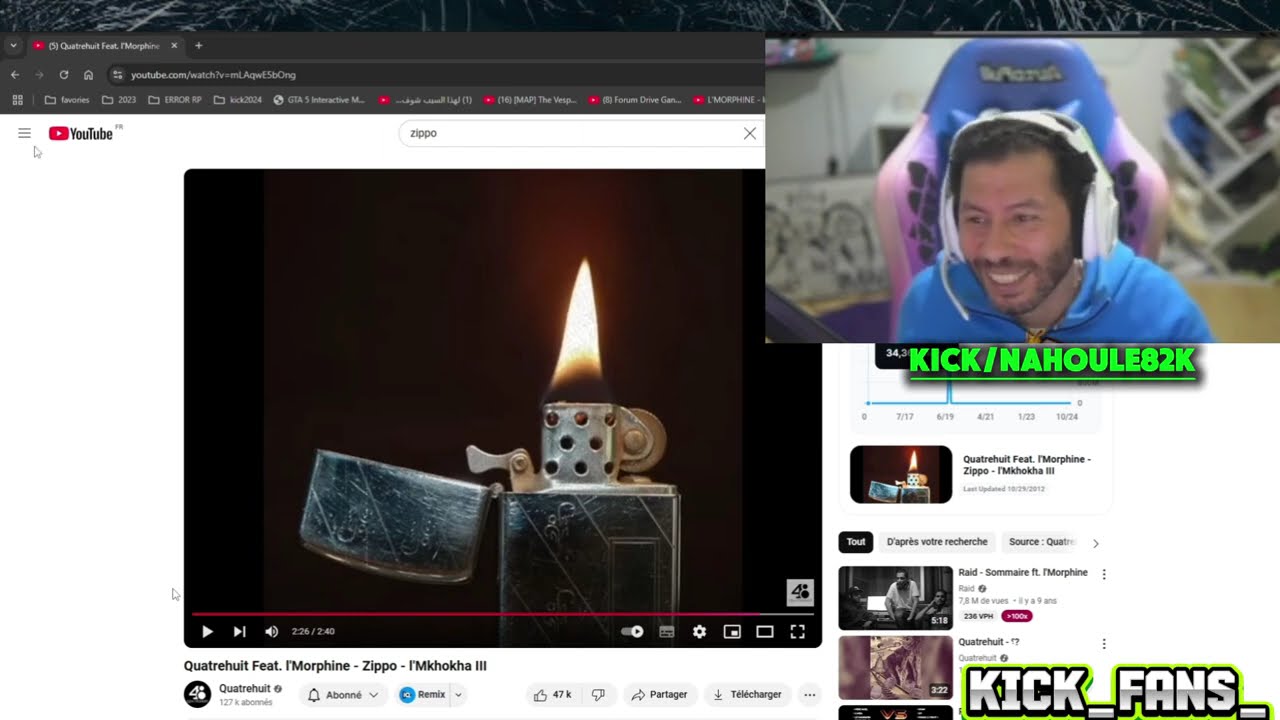The image size is (1280, 720).
Task: Open the Quatrehuit channel name link
Action: [245, 688]
